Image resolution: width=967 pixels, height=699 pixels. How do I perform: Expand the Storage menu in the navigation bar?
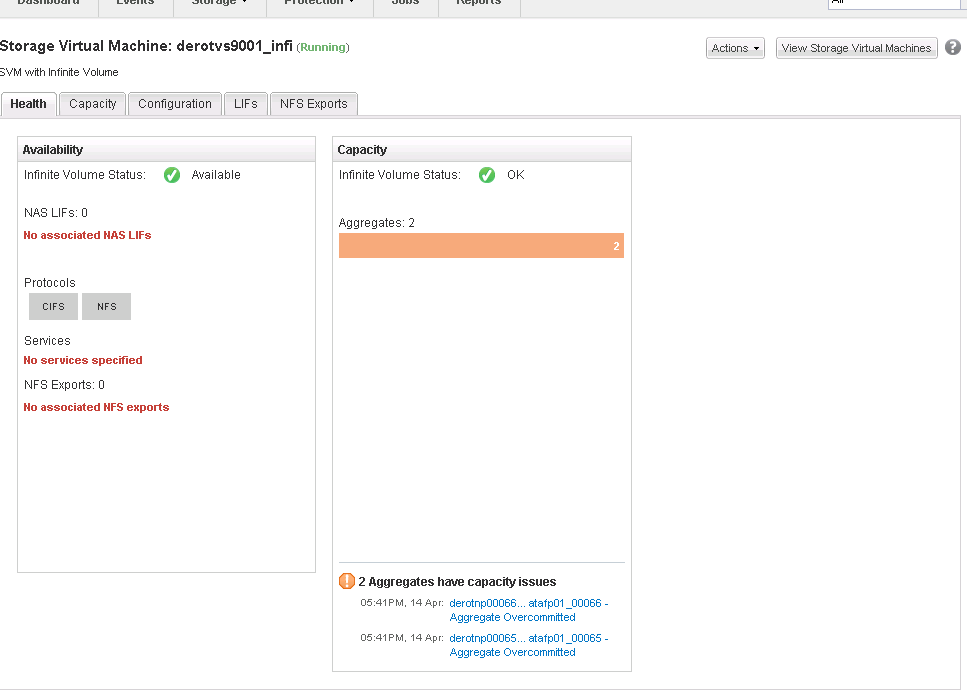point(219,4)
